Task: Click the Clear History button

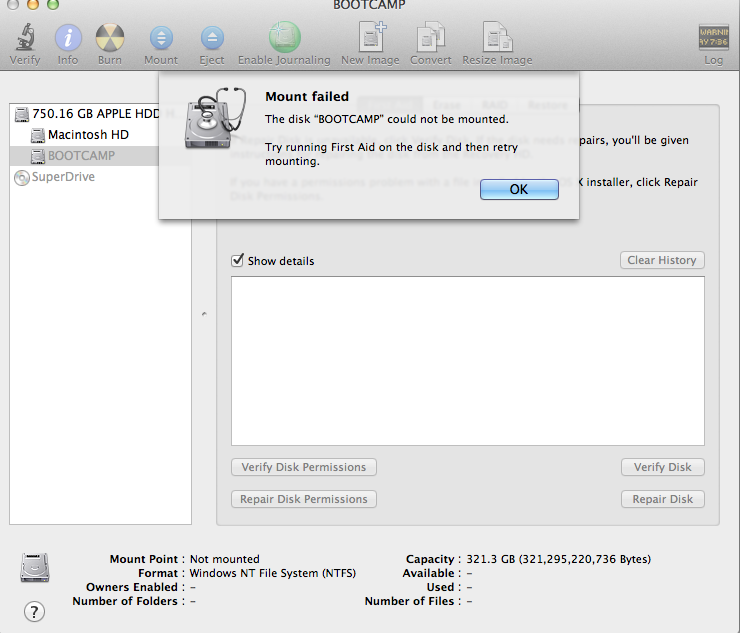Action: pos(662,260)
